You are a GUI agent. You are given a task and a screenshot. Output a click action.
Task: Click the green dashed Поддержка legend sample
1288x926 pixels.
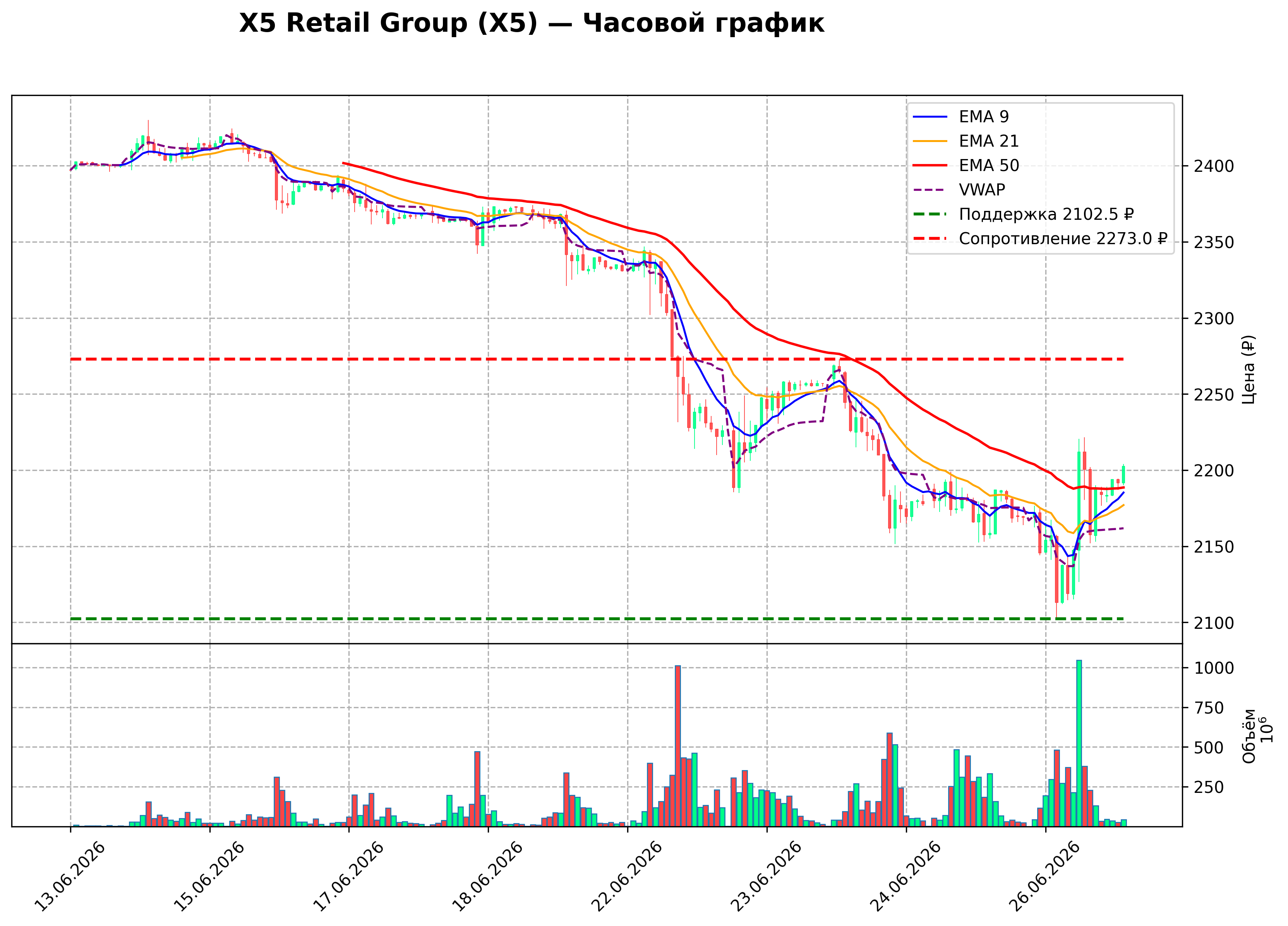point(930,214)
